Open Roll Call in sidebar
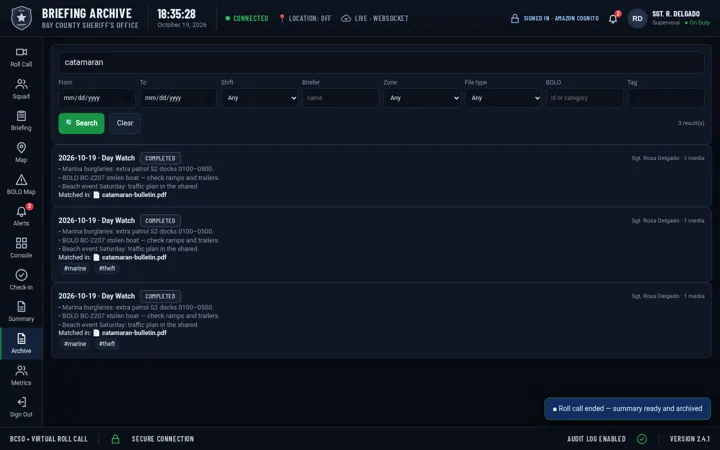The height and width of the screenshot is (450, 720). click(x=21, y=57)
